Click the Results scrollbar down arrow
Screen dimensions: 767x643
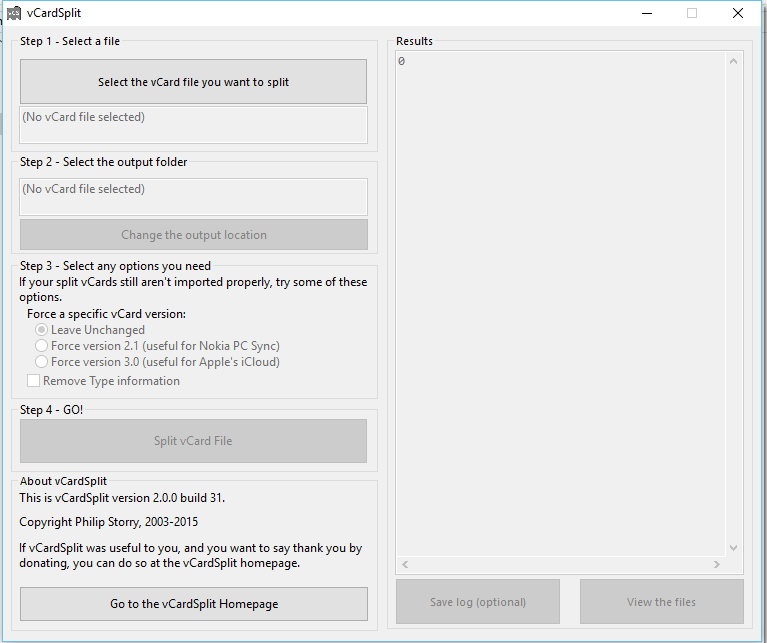735,548
